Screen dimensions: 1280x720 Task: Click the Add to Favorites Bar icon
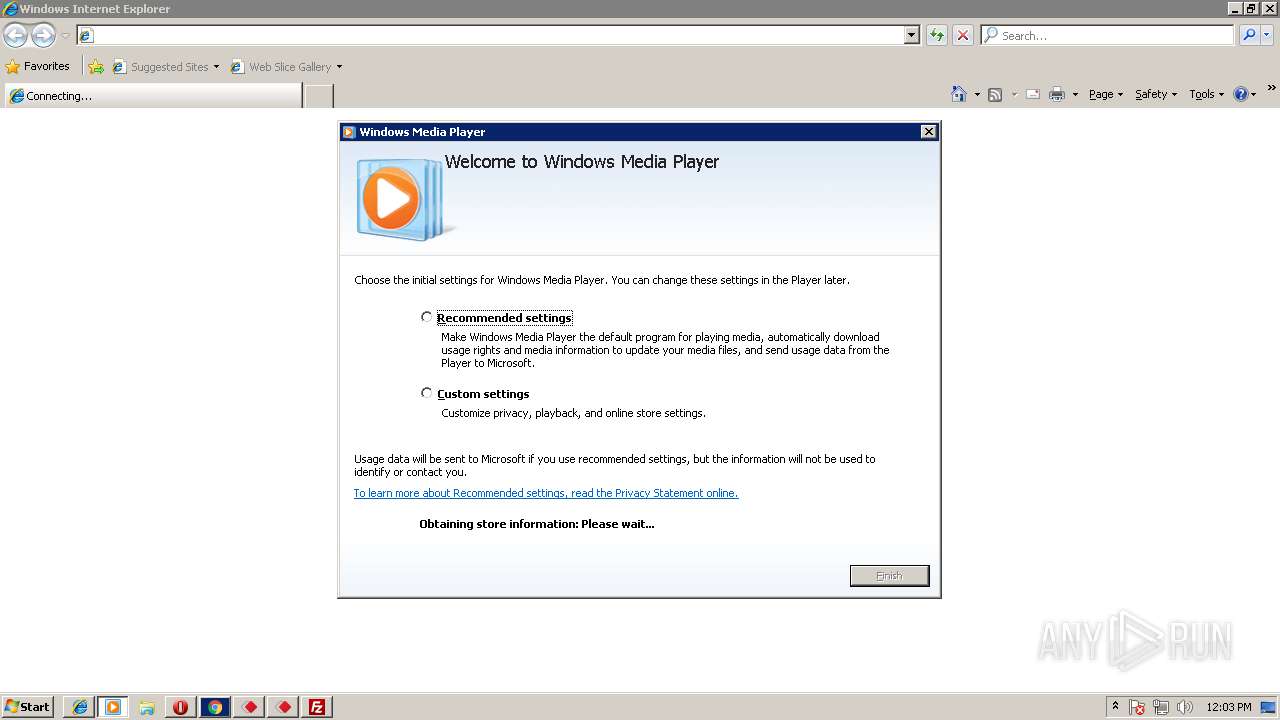[x=96, y=67]
